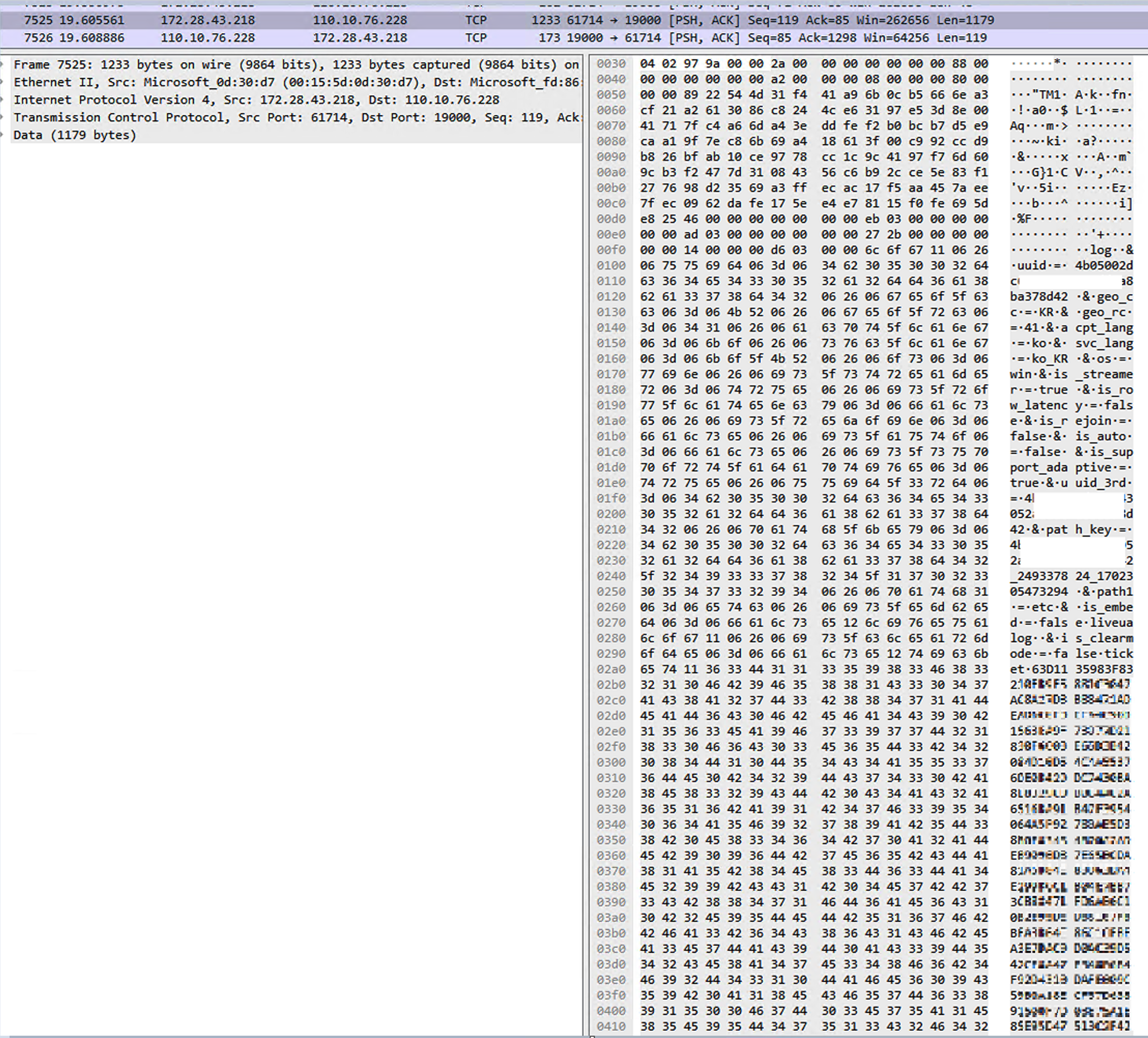
Task: Expand the Ethernet II disclosure arrow
Action: pyautogui.click(x=3, y=82)
